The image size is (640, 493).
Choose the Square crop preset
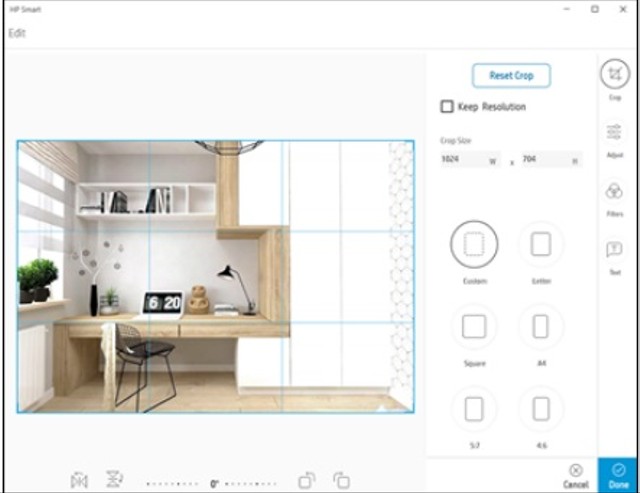(474, 326)
